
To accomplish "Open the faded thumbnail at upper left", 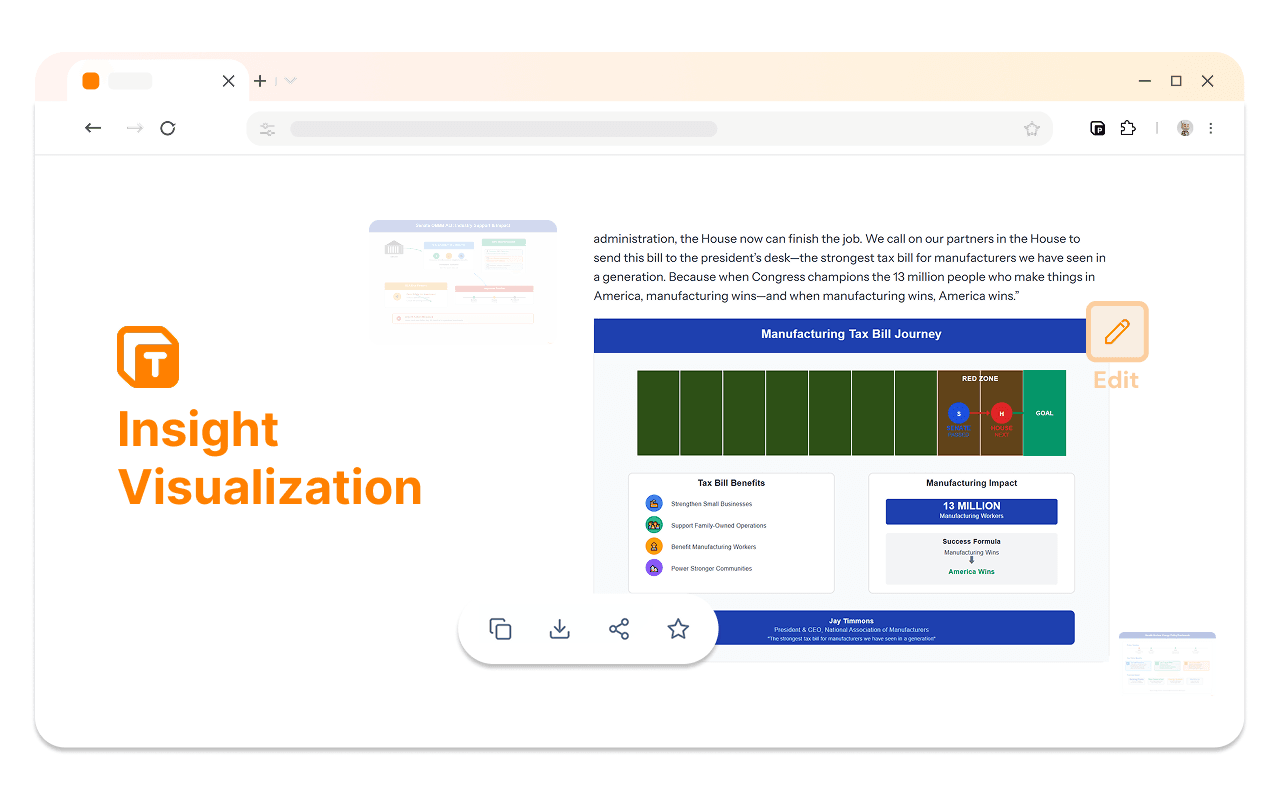I will click(463, 281).
